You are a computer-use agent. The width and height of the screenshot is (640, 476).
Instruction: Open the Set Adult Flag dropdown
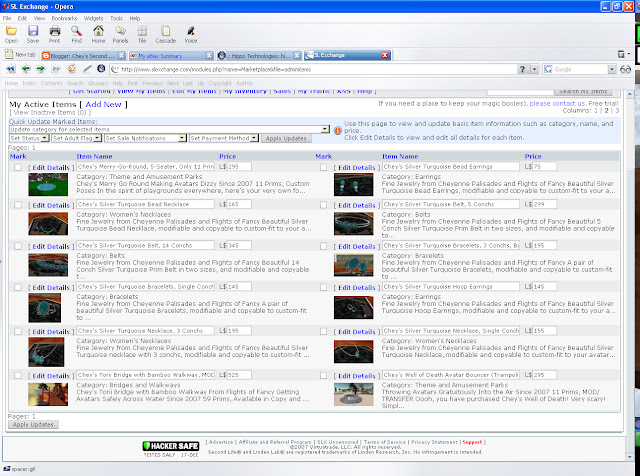tap(76, 138)
